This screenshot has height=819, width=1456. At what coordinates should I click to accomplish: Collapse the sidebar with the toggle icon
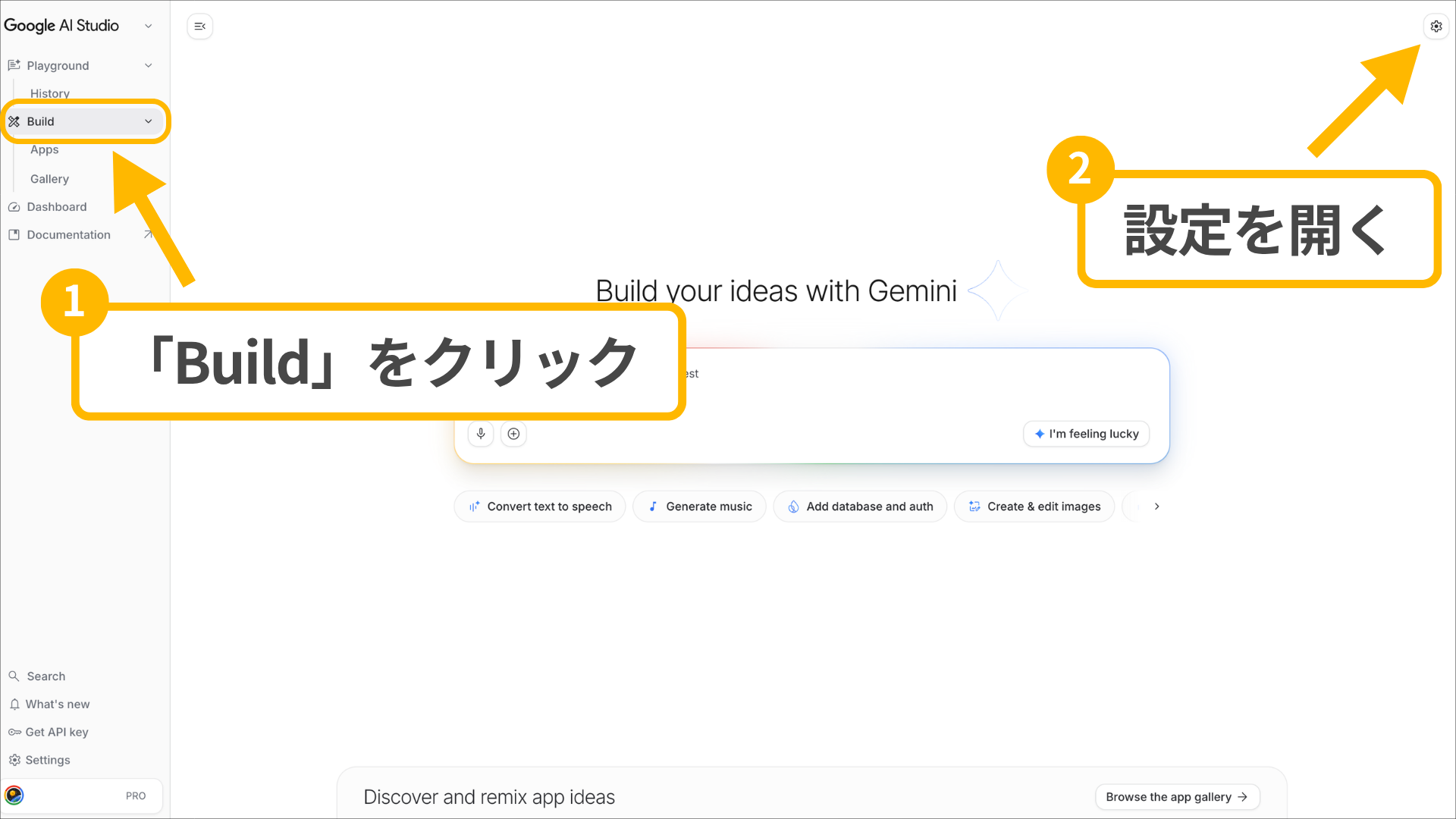point(200,27)
